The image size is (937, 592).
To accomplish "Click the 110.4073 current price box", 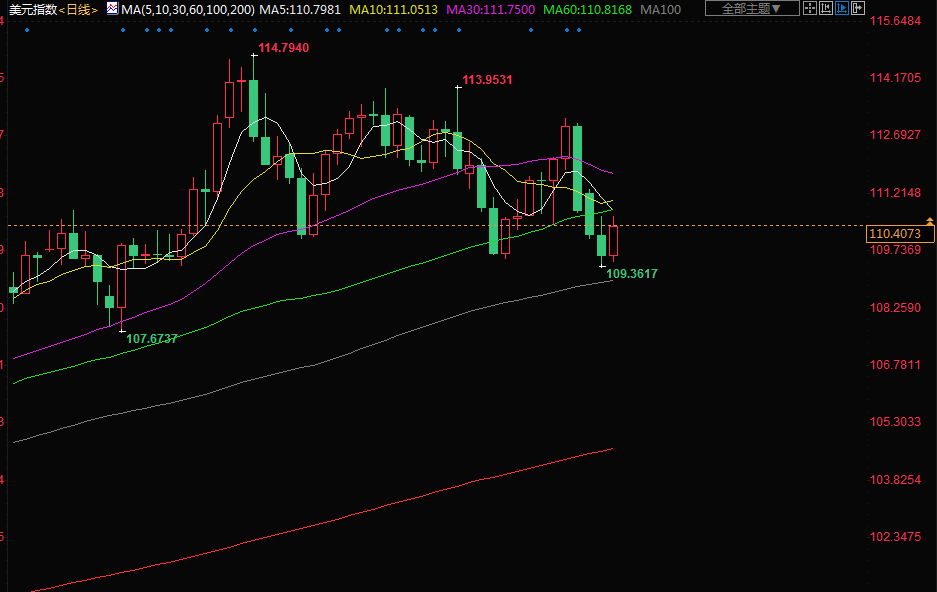I will [x=899, y=233].
